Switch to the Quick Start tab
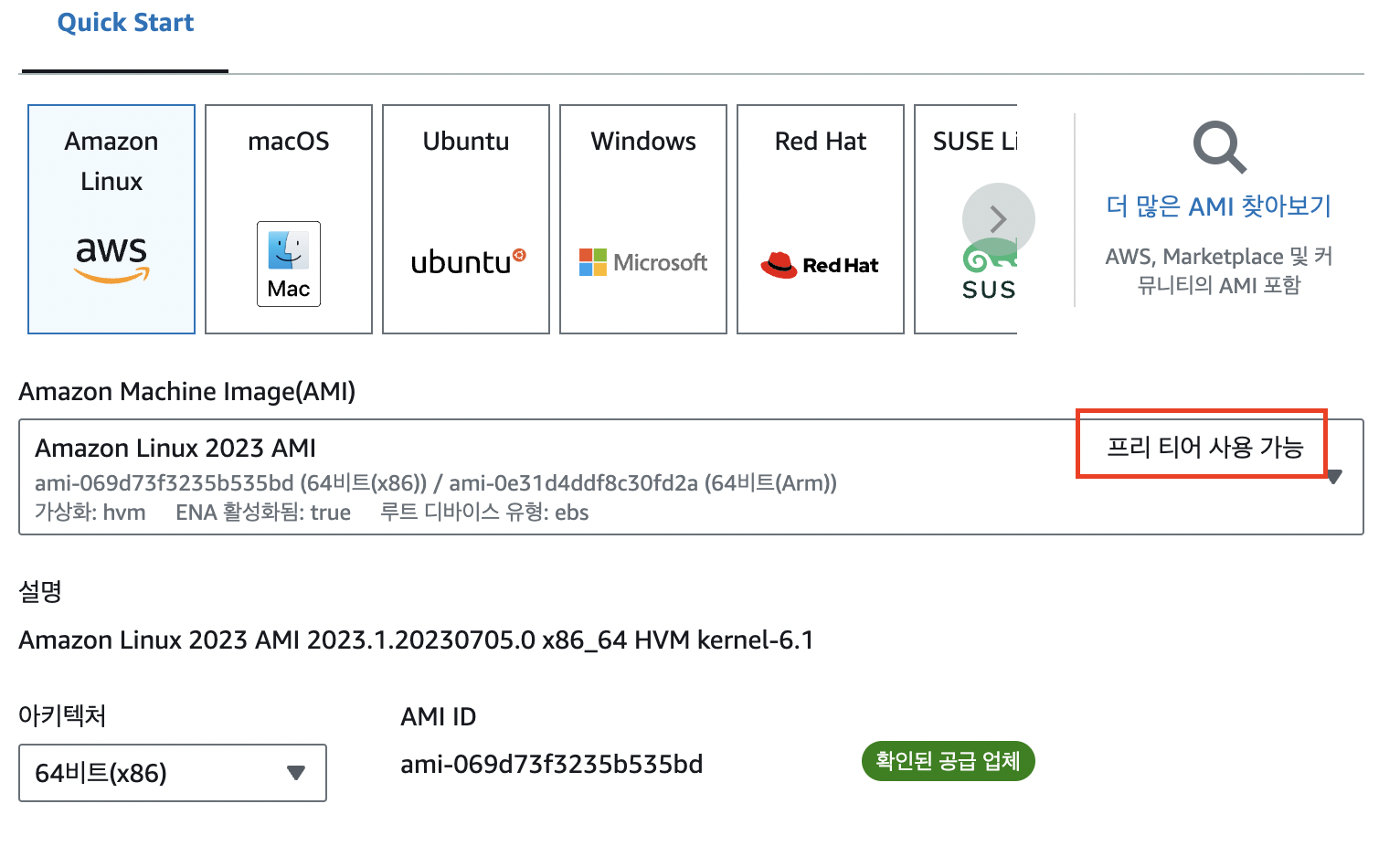Viewport: 1400px width, 846px height. (125, 23)
